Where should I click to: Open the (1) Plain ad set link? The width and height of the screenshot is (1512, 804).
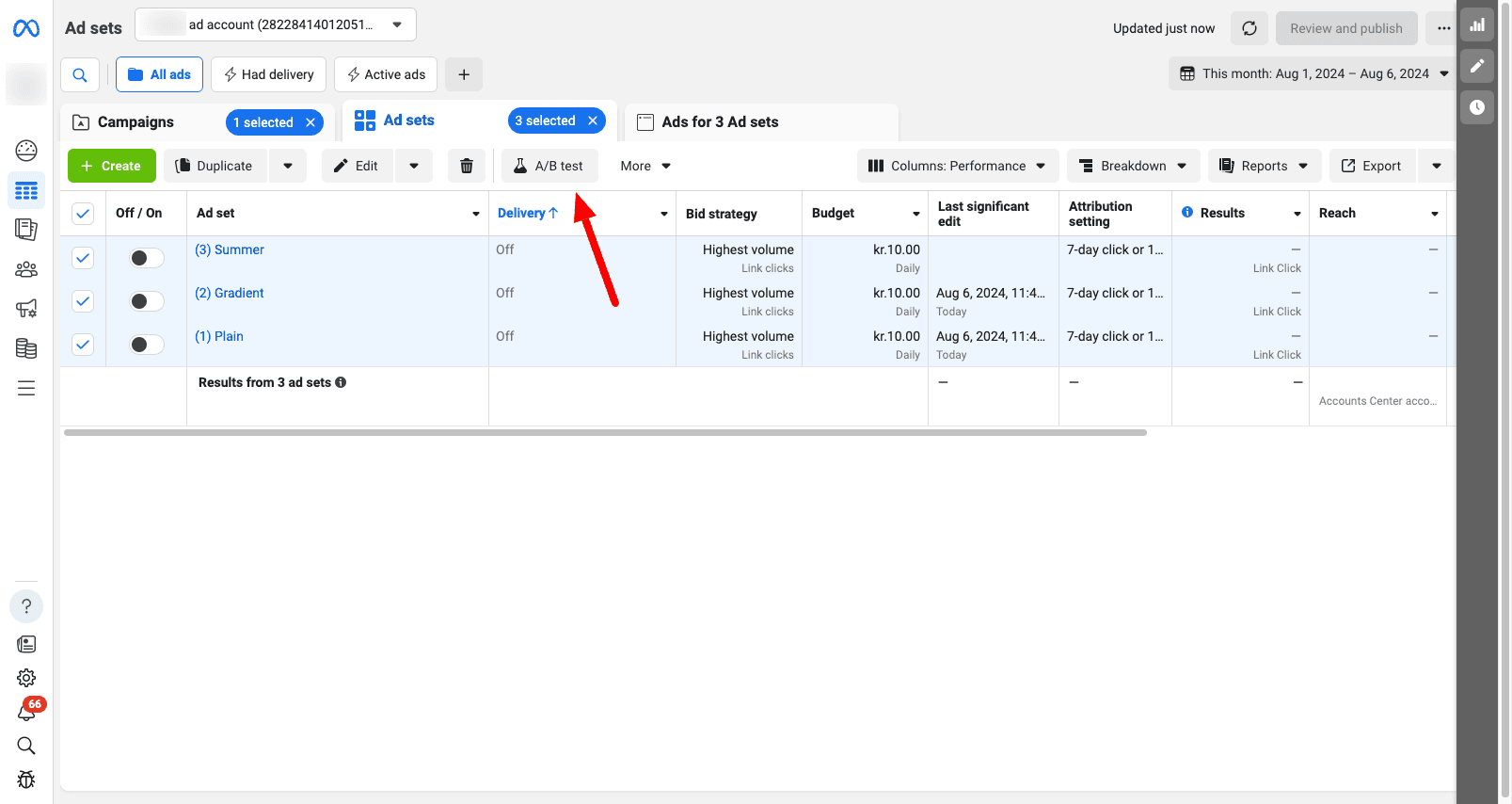[x=219, y=336]
